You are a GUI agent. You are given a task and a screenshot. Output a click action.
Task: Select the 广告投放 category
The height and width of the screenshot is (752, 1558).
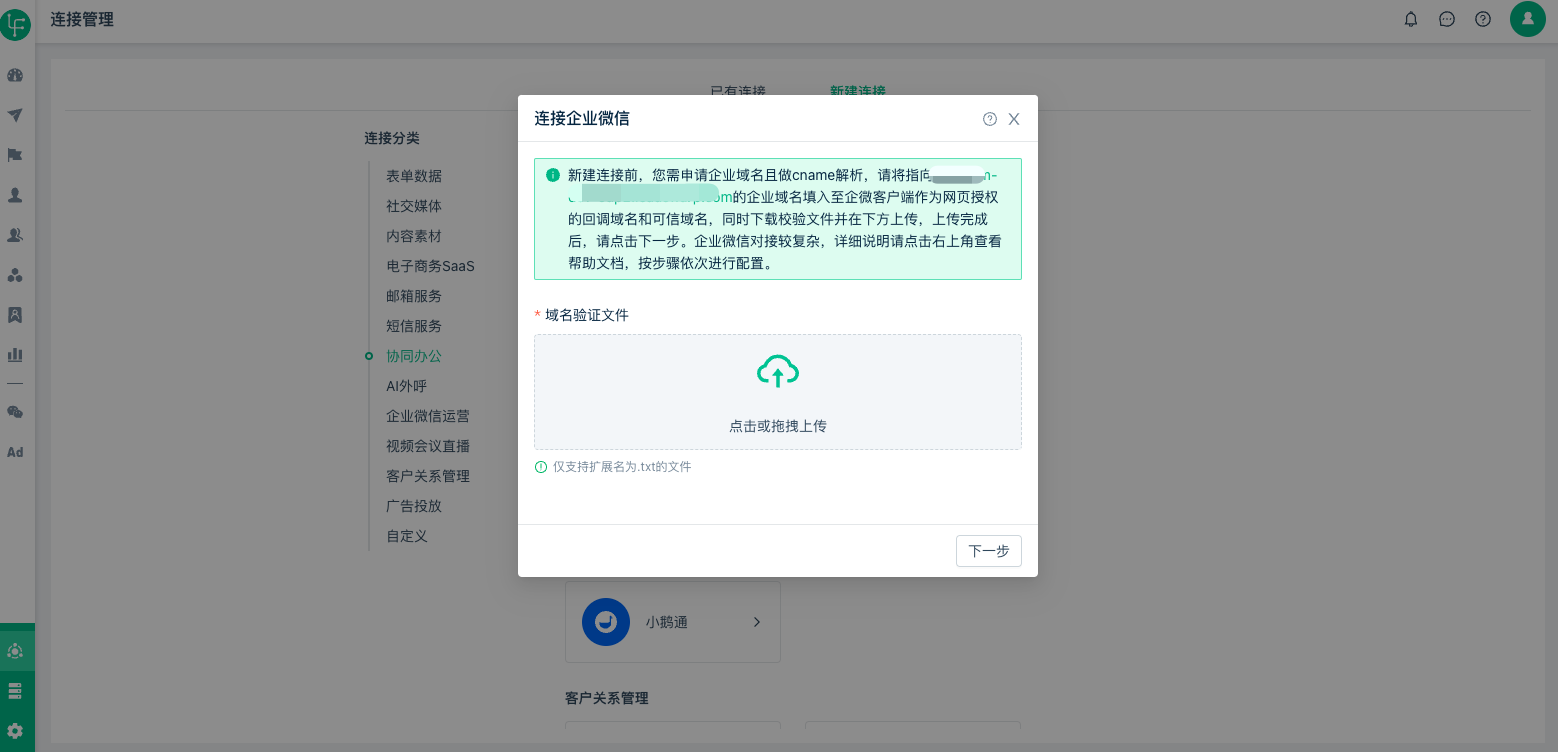point(414,506)
